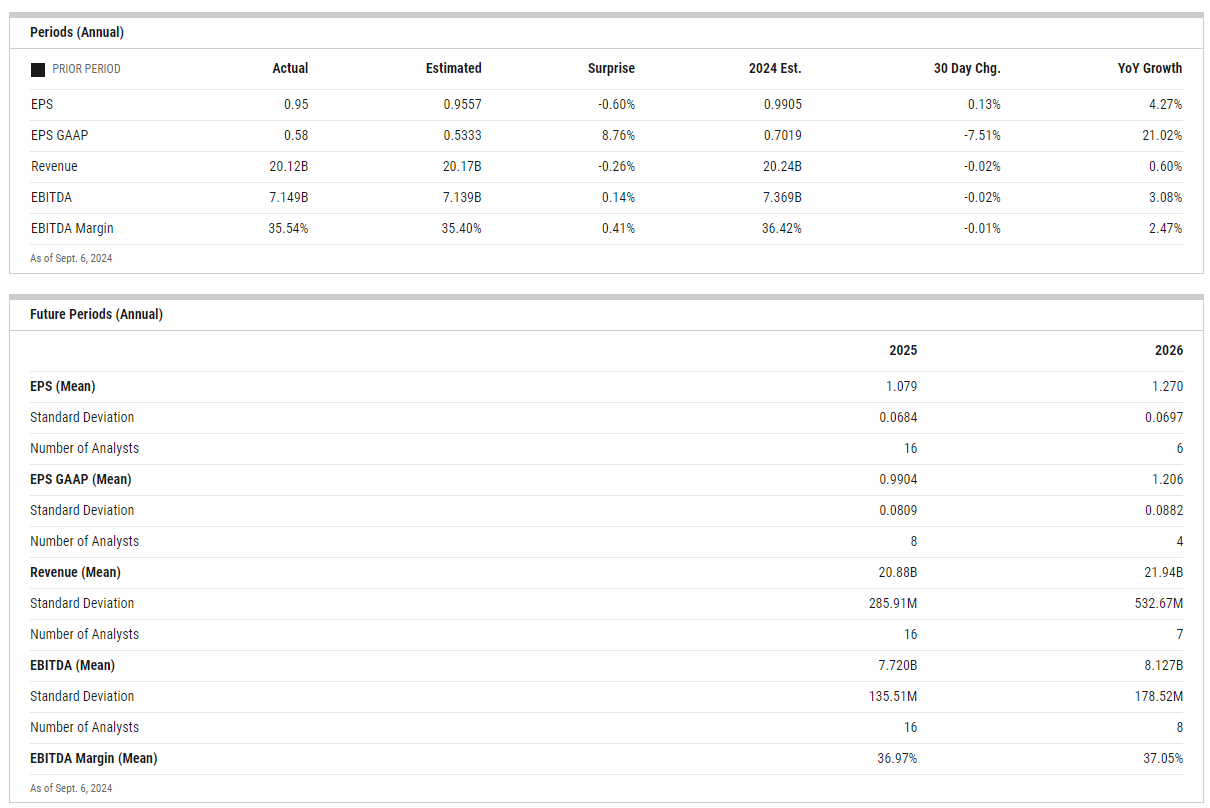This screenshot has width=1210, height=808.
Task: Click the Periods (Annual) panel title
Action: click(77, 32)
